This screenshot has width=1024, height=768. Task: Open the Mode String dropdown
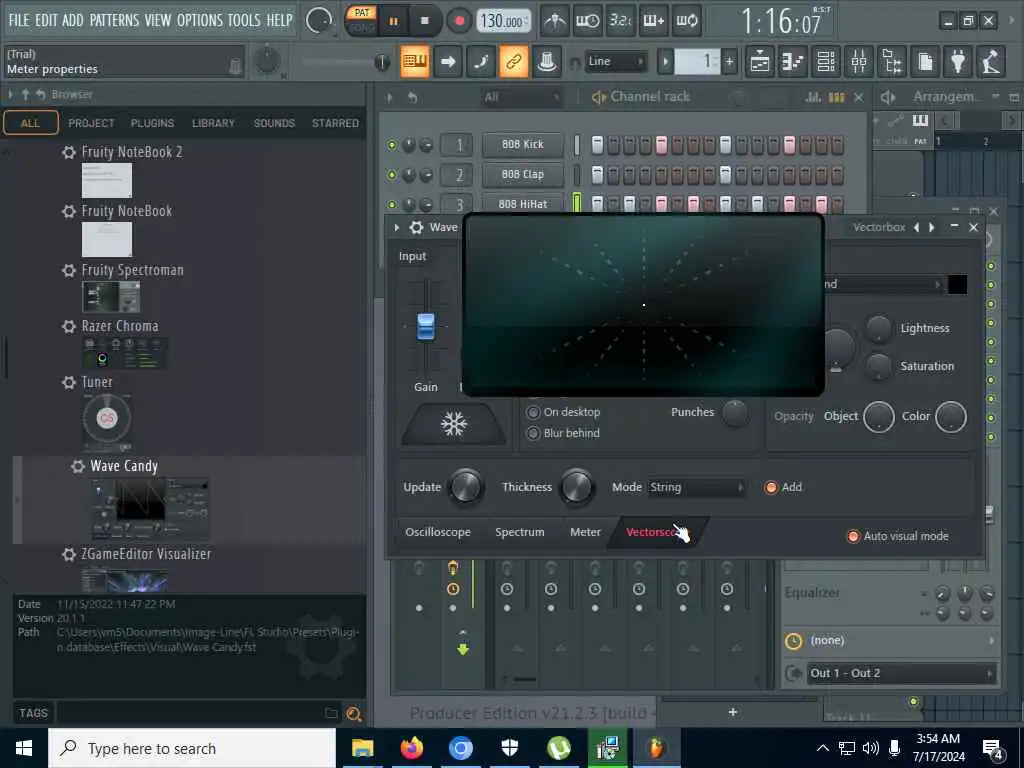697,487
